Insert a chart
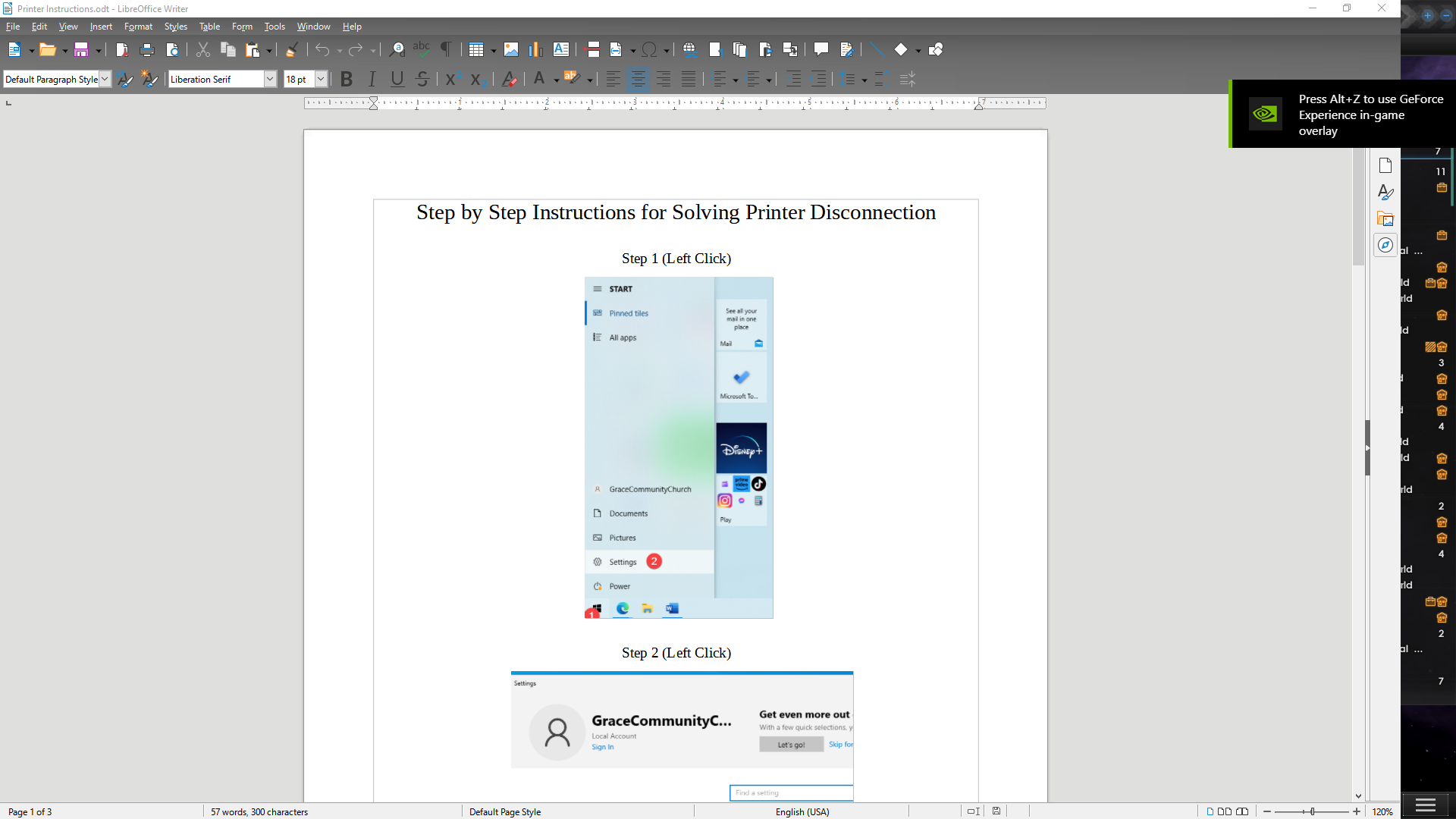 [x=536, y=50]
